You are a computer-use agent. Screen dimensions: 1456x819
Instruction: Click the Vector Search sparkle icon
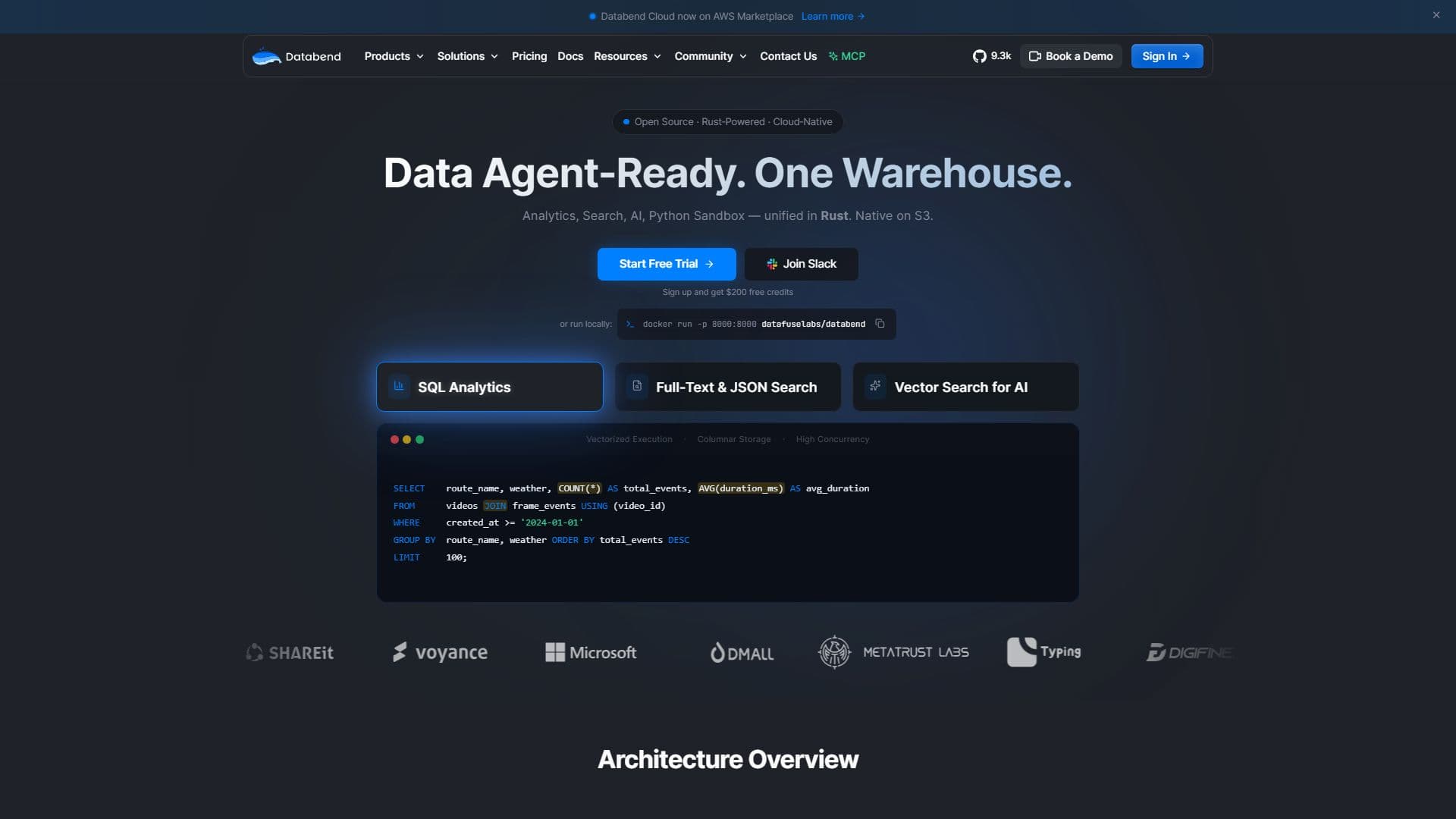pyautogui.click(x=875, y=386)
